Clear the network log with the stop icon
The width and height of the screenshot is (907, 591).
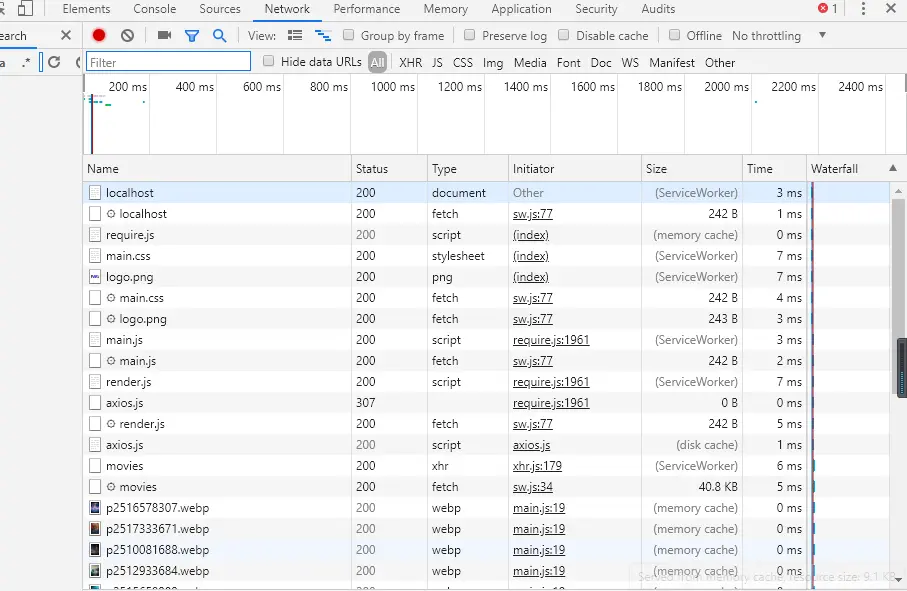coord(127,36)
